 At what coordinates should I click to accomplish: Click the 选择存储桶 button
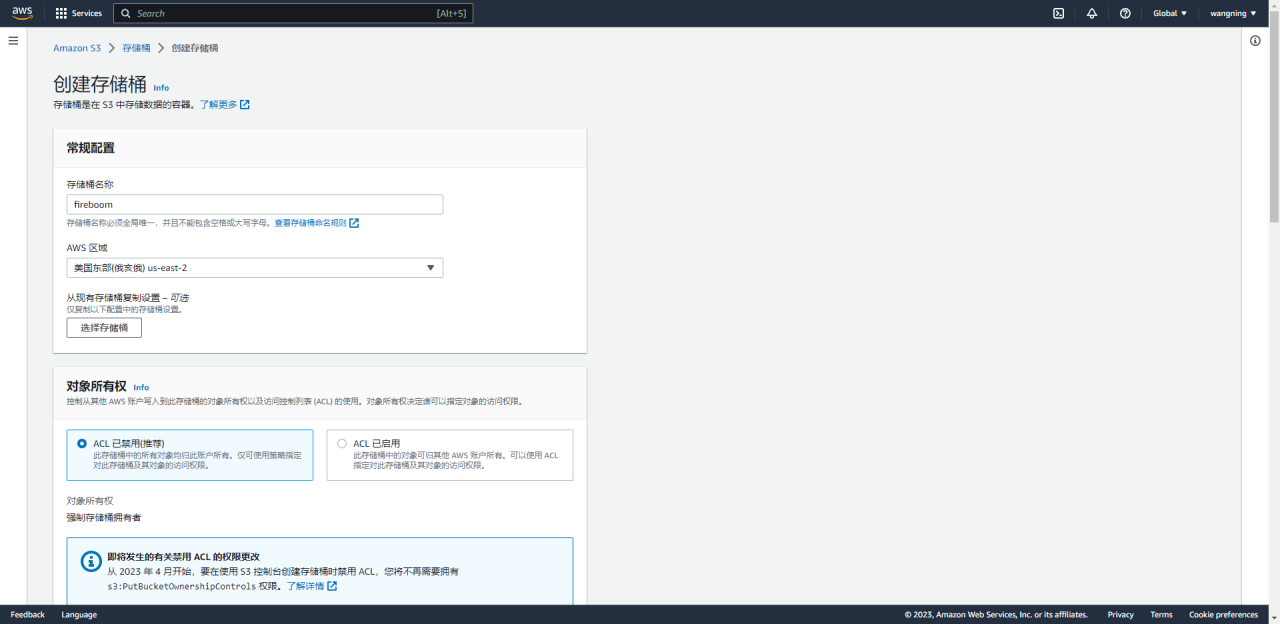tap(104, 328)
